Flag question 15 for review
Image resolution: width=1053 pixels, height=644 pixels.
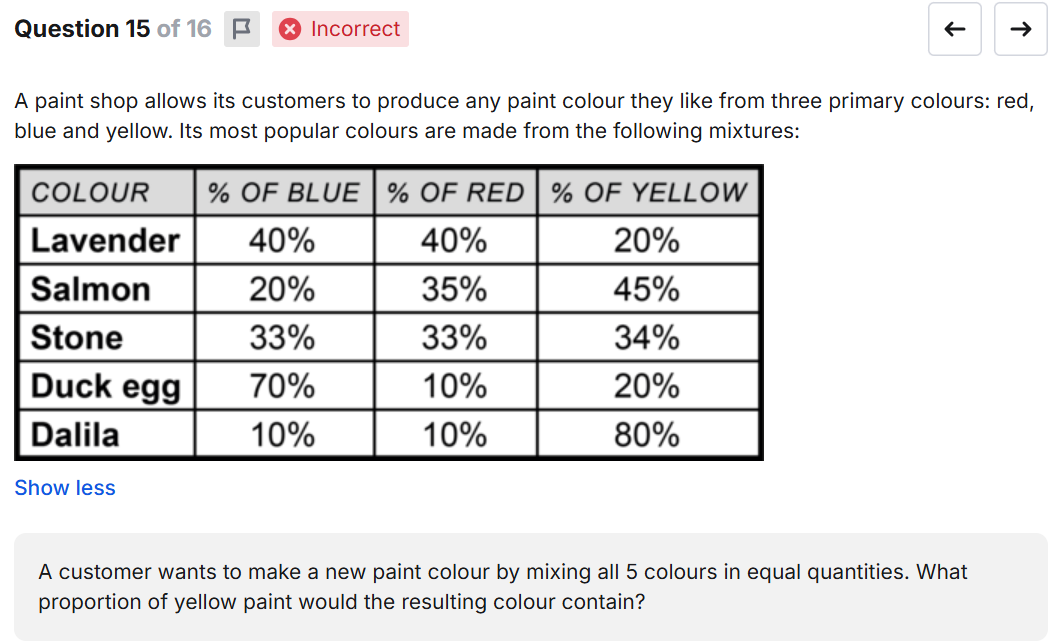point(240,29)
